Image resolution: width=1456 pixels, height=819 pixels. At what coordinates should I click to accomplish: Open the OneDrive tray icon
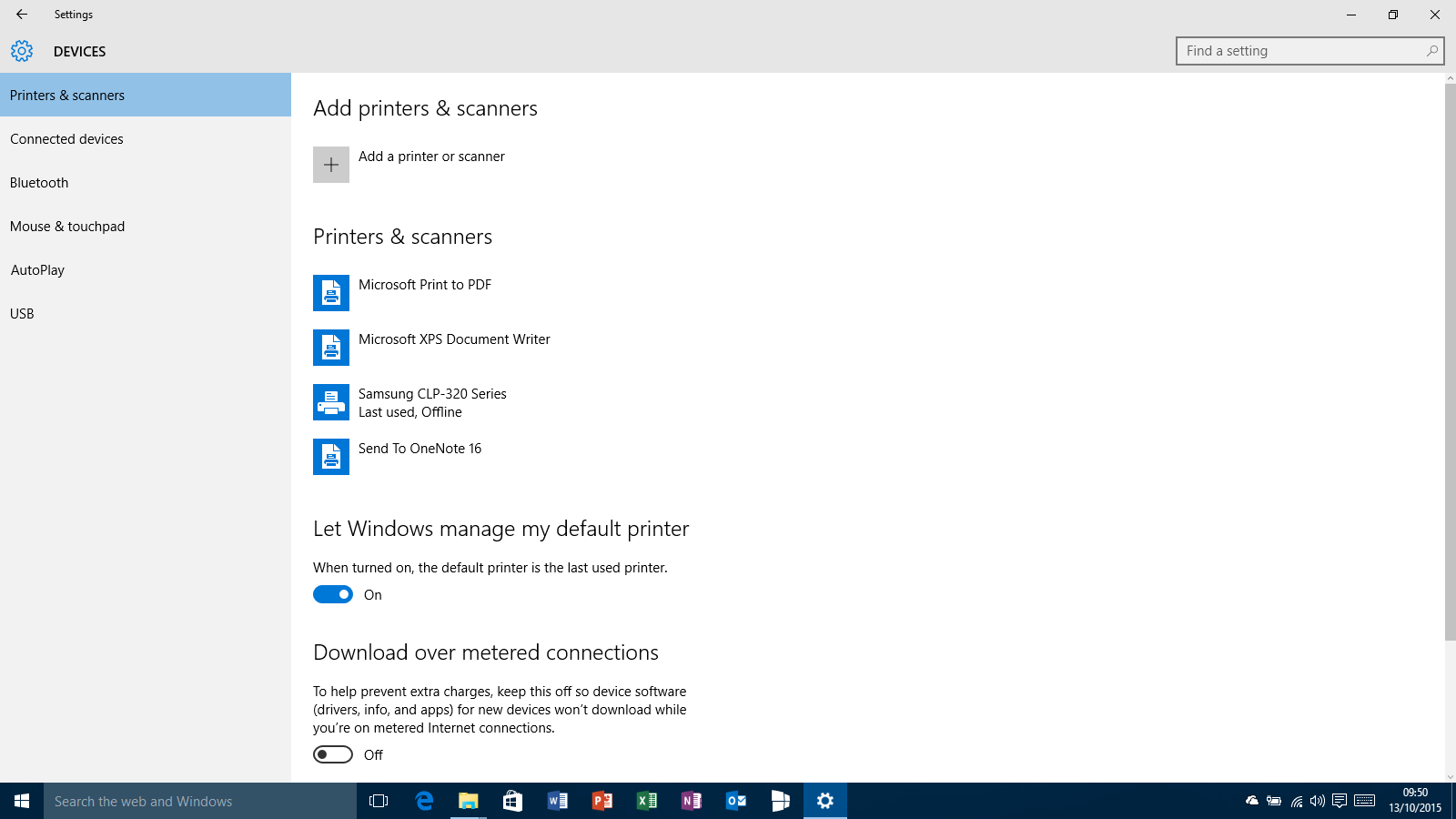click(1252, 801)
